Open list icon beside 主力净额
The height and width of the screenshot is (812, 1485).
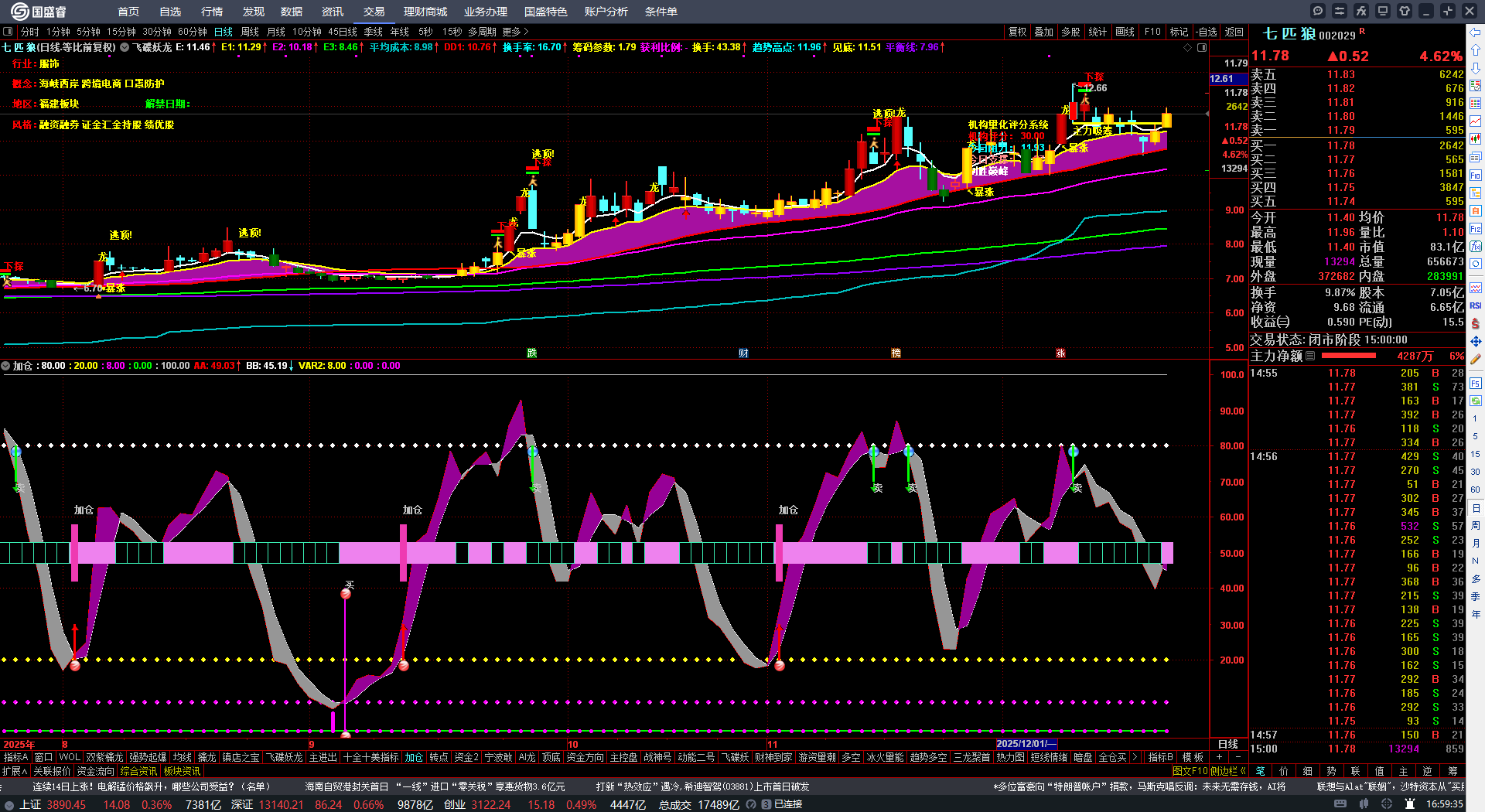[1310, 356]
